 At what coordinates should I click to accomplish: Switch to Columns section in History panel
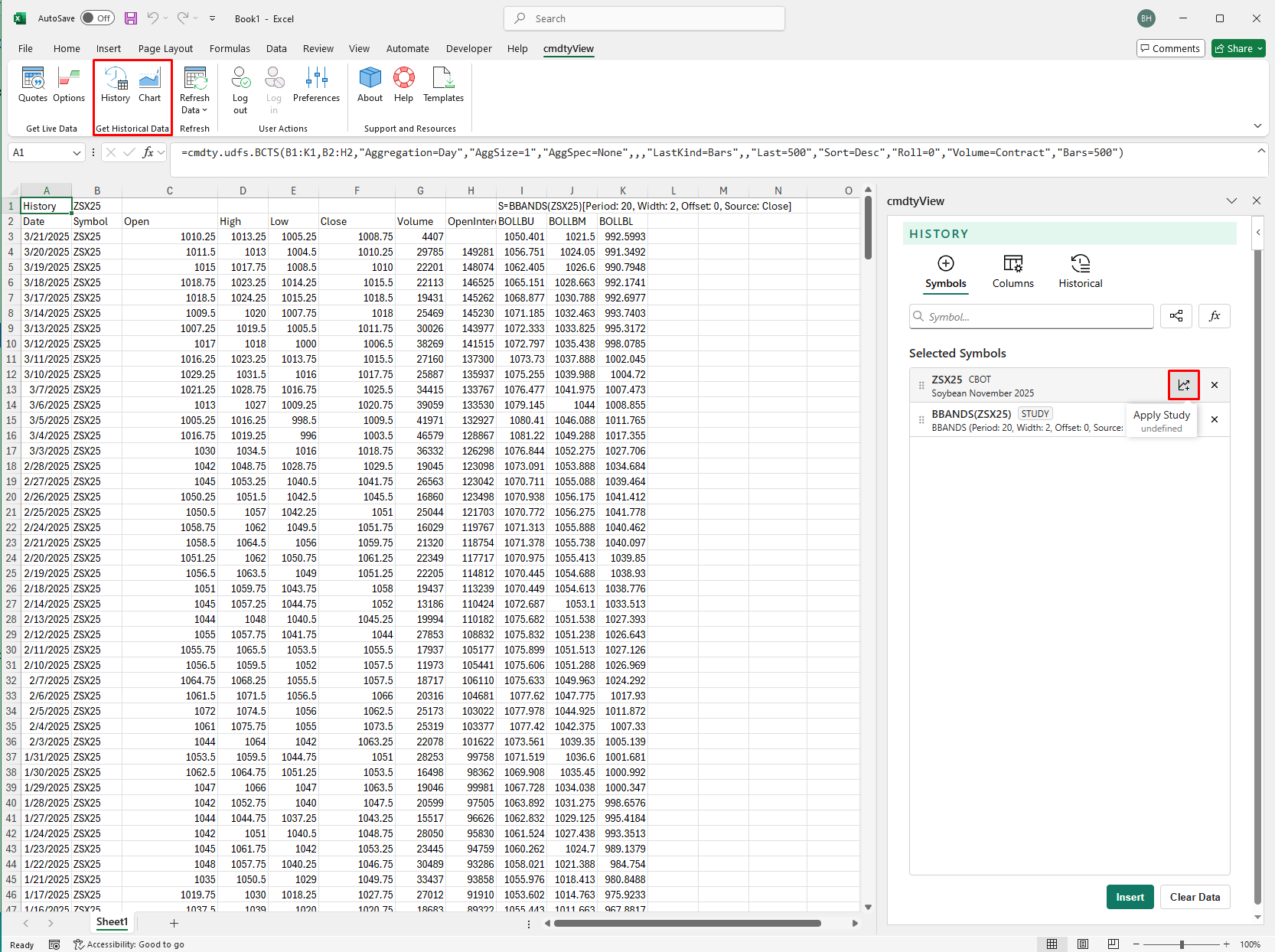pyautogui.click(x=1013, y=272)
